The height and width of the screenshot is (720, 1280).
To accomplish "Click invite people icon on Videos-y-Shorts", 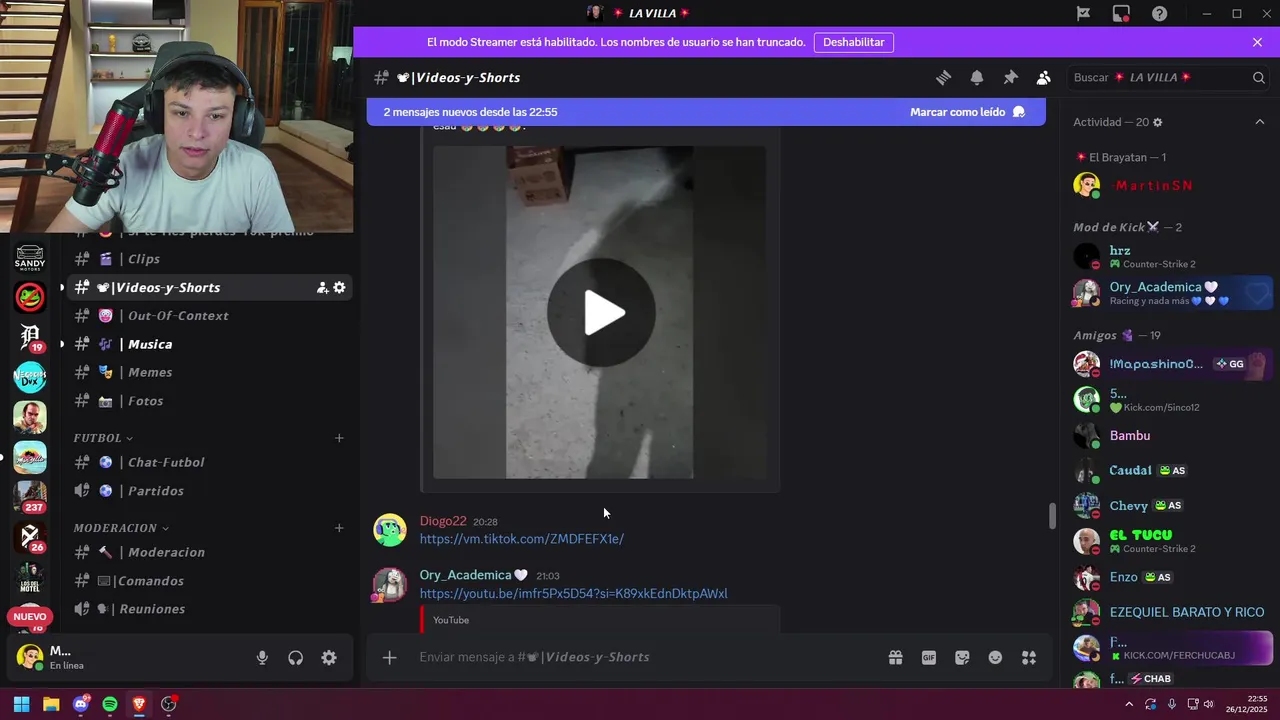I will [322, 287].
